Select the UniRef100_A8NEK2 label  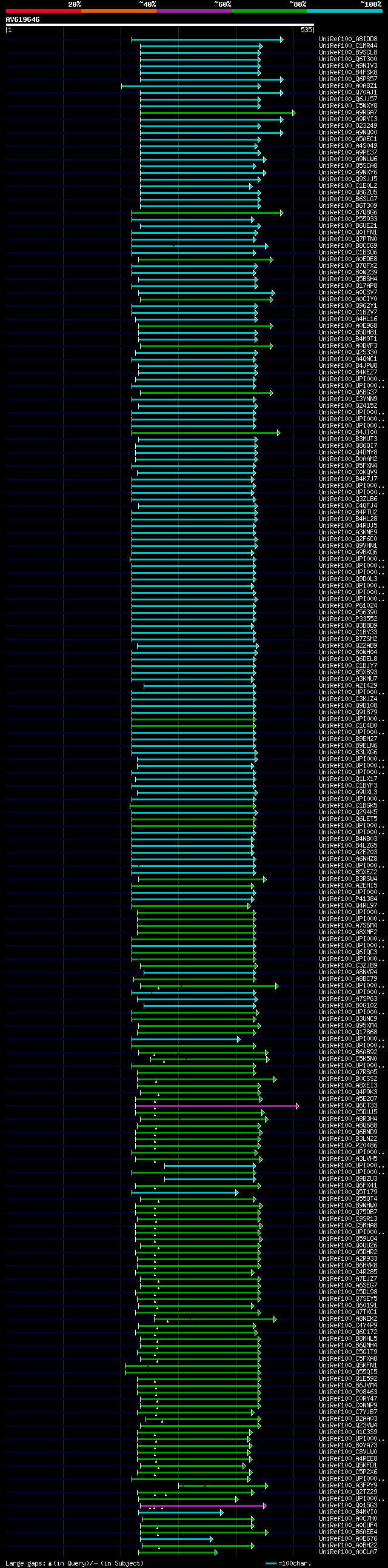[x=348, y=1319]
